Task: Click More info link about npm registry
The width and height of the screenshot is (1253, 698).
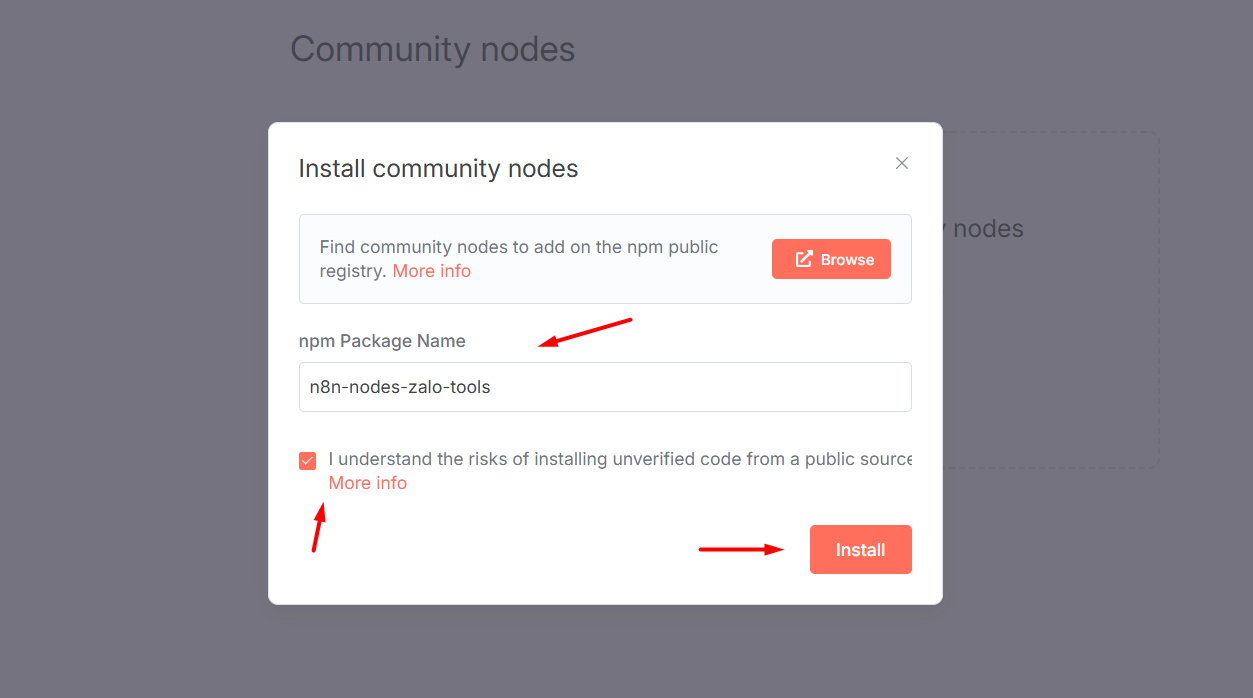Action: tap(431, 271)
